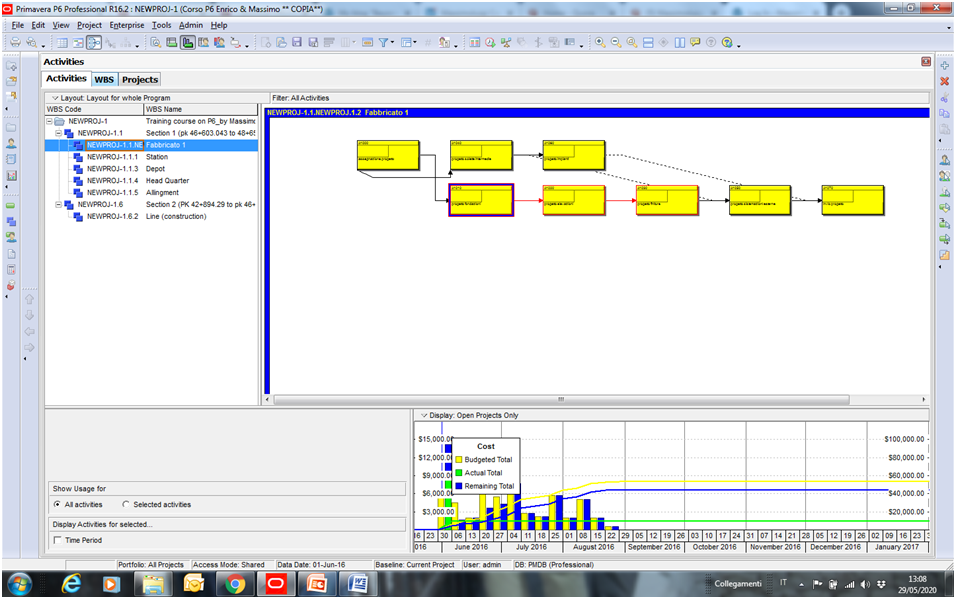Select the Depot WBS row
Viewport: 956px width, 599px height.
tap(151, 169)
